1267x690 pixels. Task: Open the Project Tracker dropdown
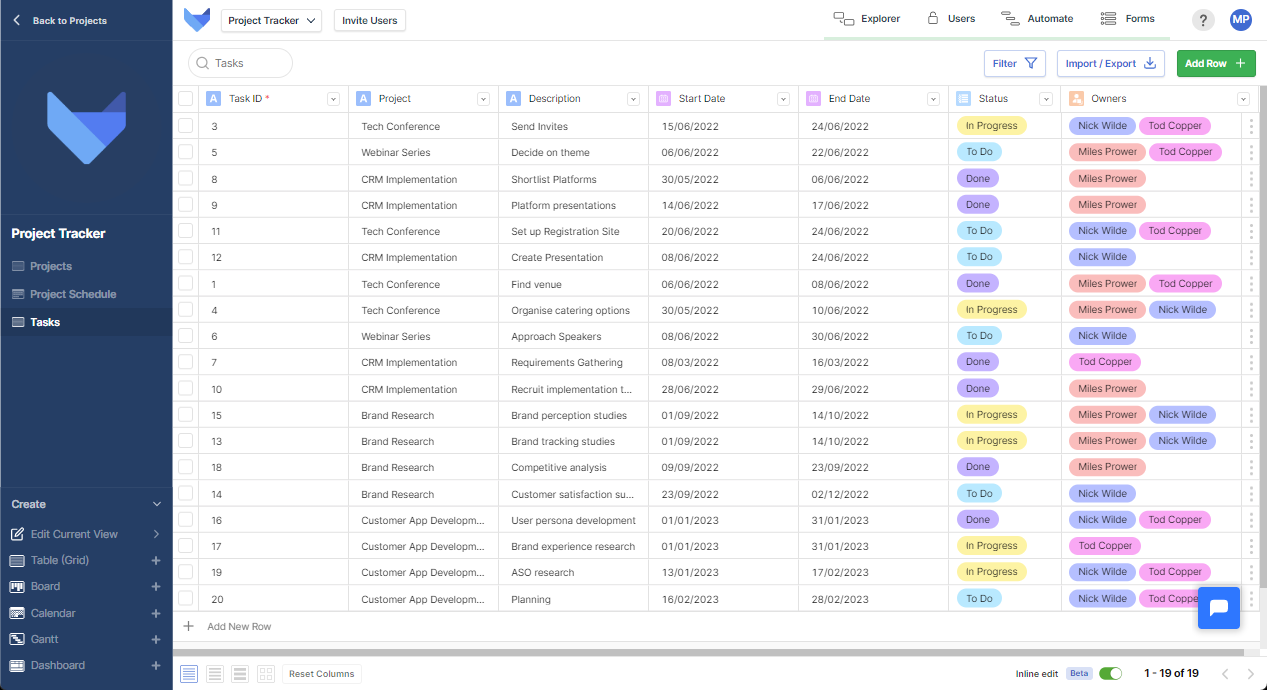pos(271,20)
